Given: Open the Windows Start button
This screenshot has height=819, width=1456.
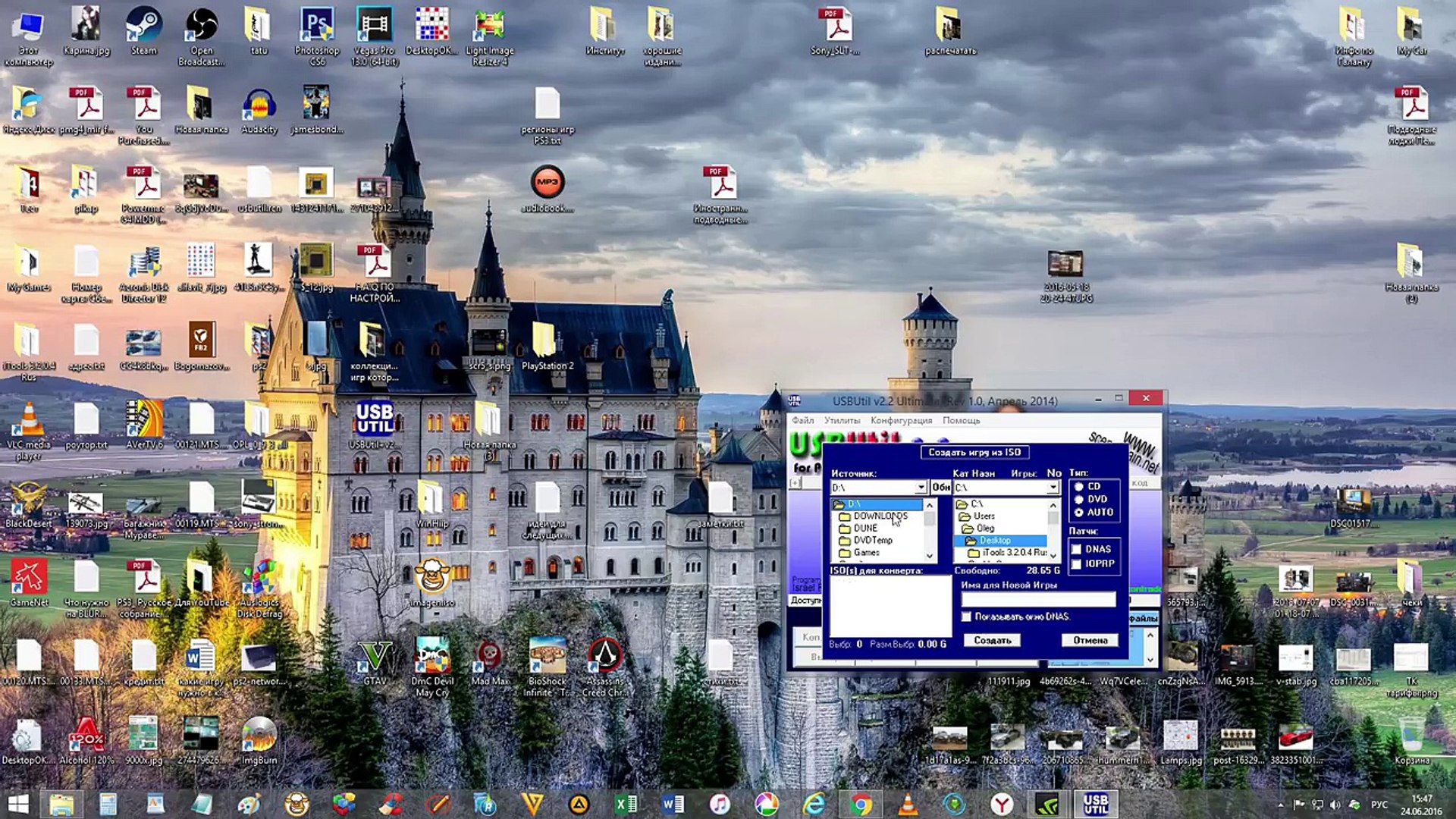Looking at the screenshot, I should (x=17, y=804).
